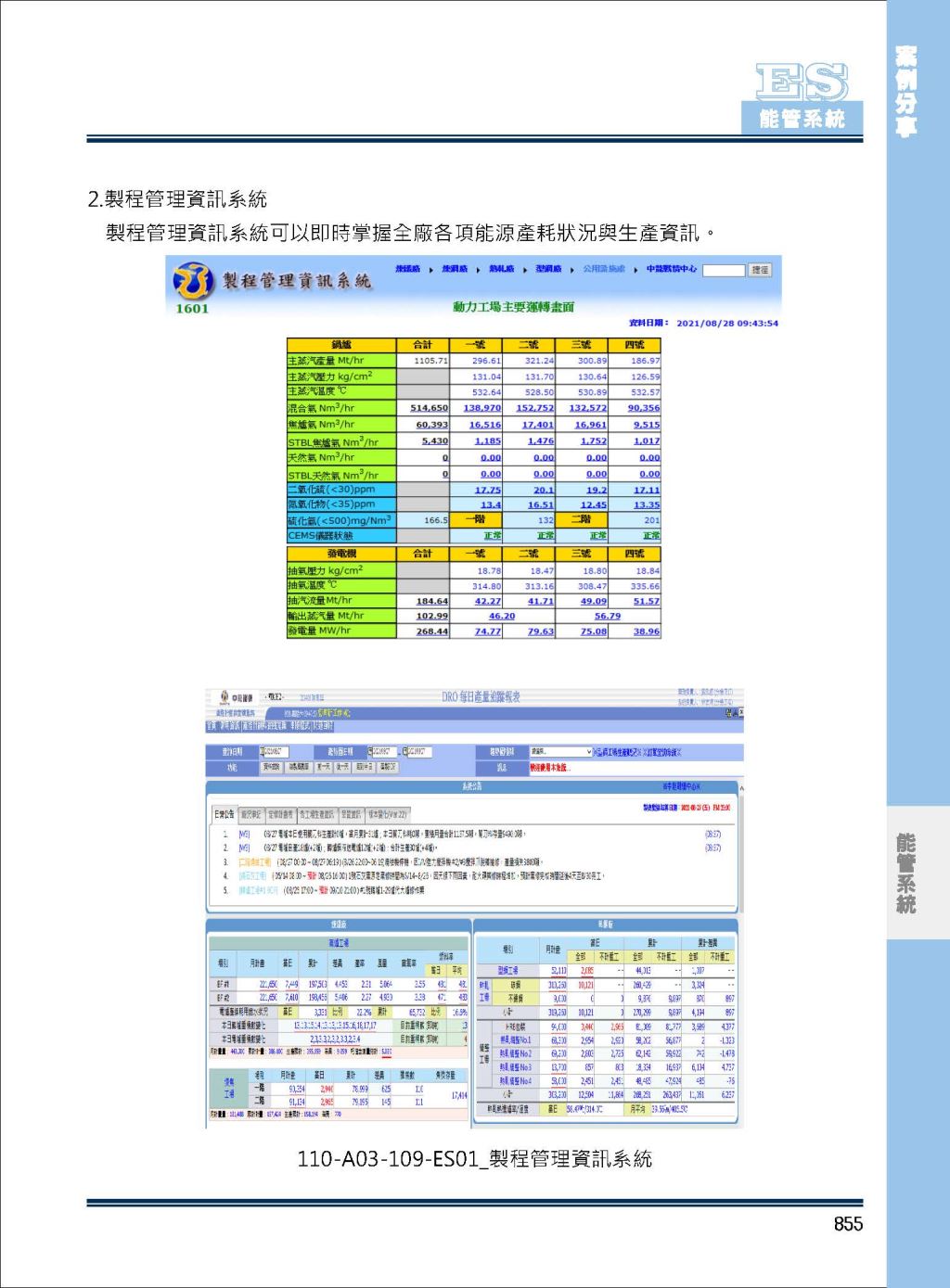The image size is (950, 1288).
Task: Open the sulfur dioxide value 20.1
Action: tap(544, 490)
